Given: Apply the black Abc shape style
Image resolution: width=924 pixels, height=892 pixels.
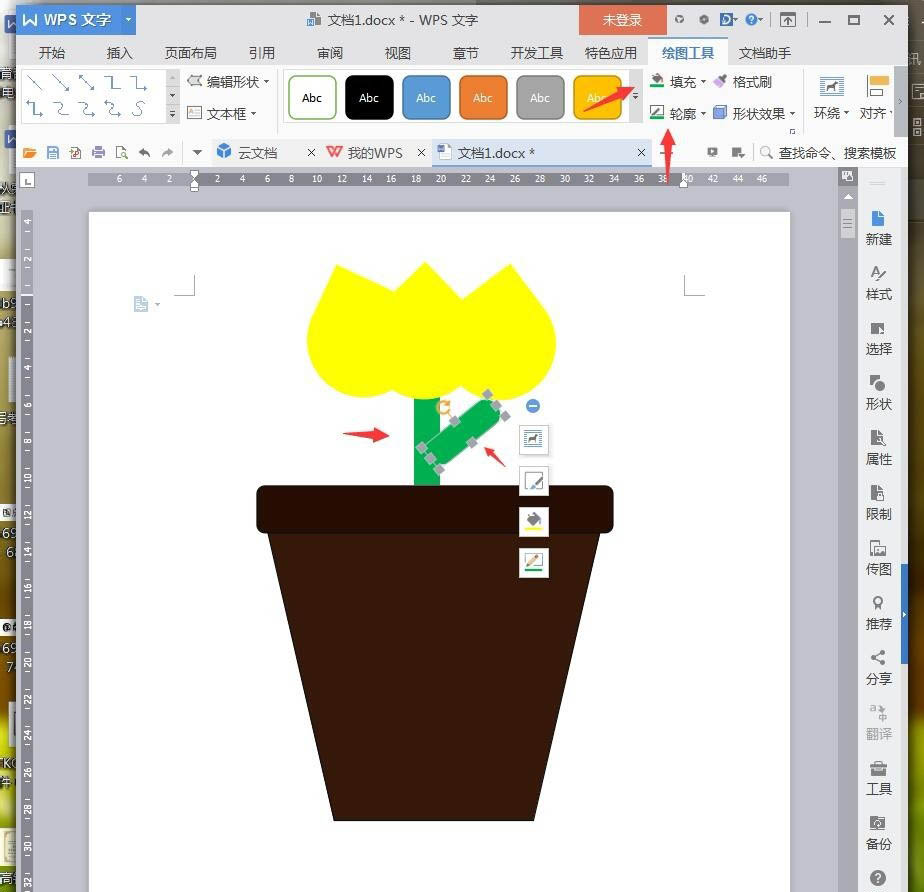Looking at the screenshot, I should pos(369,98).
